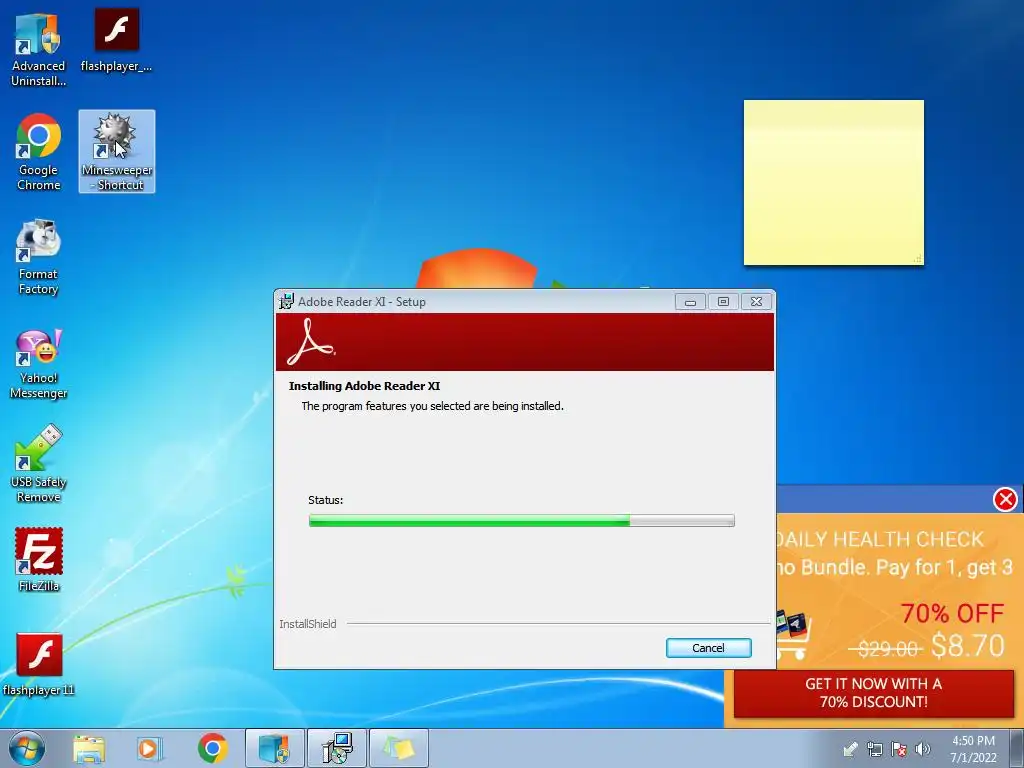
Task: Open the FileZilla desktop shortcut
Action: coord(39,560)
